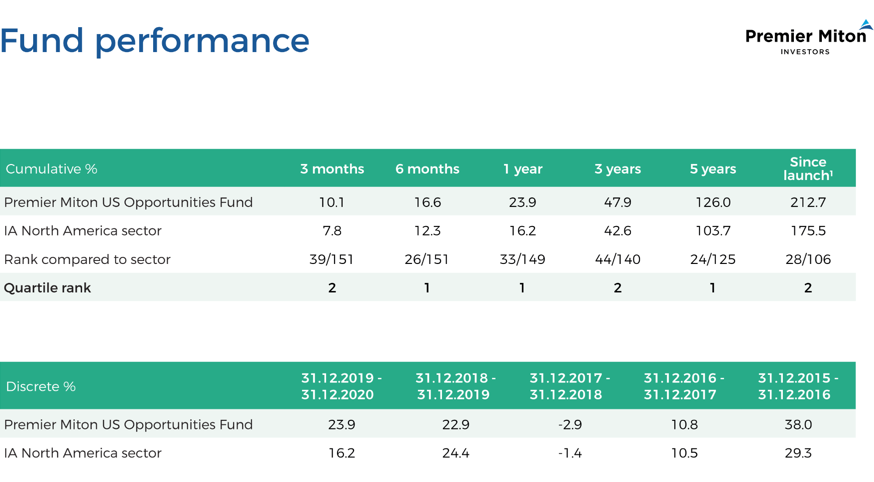Image resolution: width=874 pixels, height=482 pixels.
Task: Click sector since launch value 175.5
Action: [808, 231]
